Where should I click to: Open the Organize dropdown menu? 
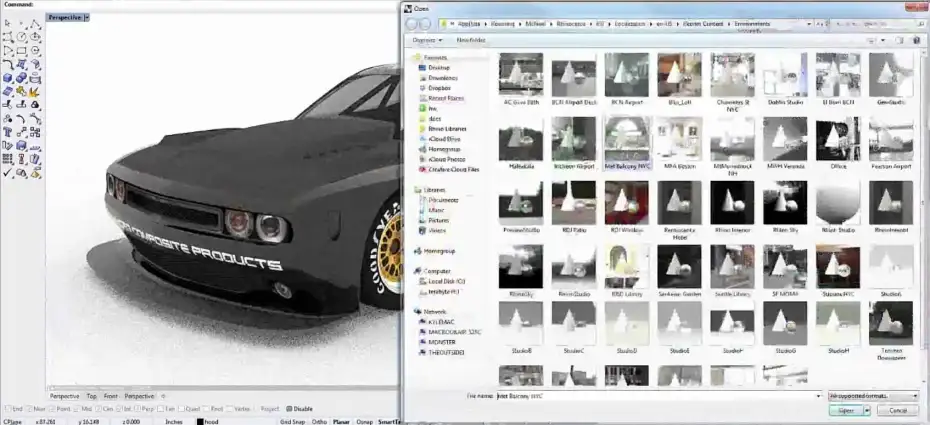coord(428,40)
